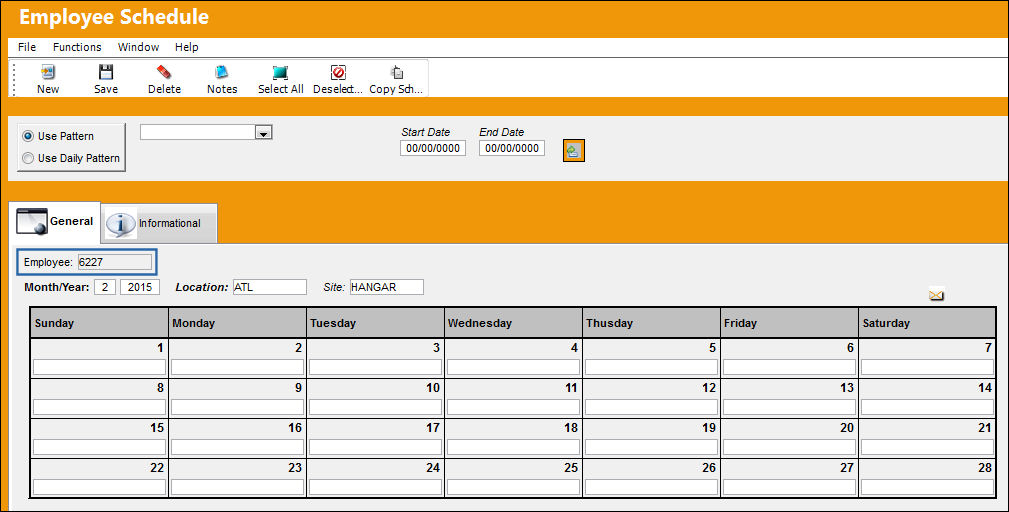The height and width of the screenshot is (512, 1009).
Task: Open the Functions menu
Action: coord(77,47)
